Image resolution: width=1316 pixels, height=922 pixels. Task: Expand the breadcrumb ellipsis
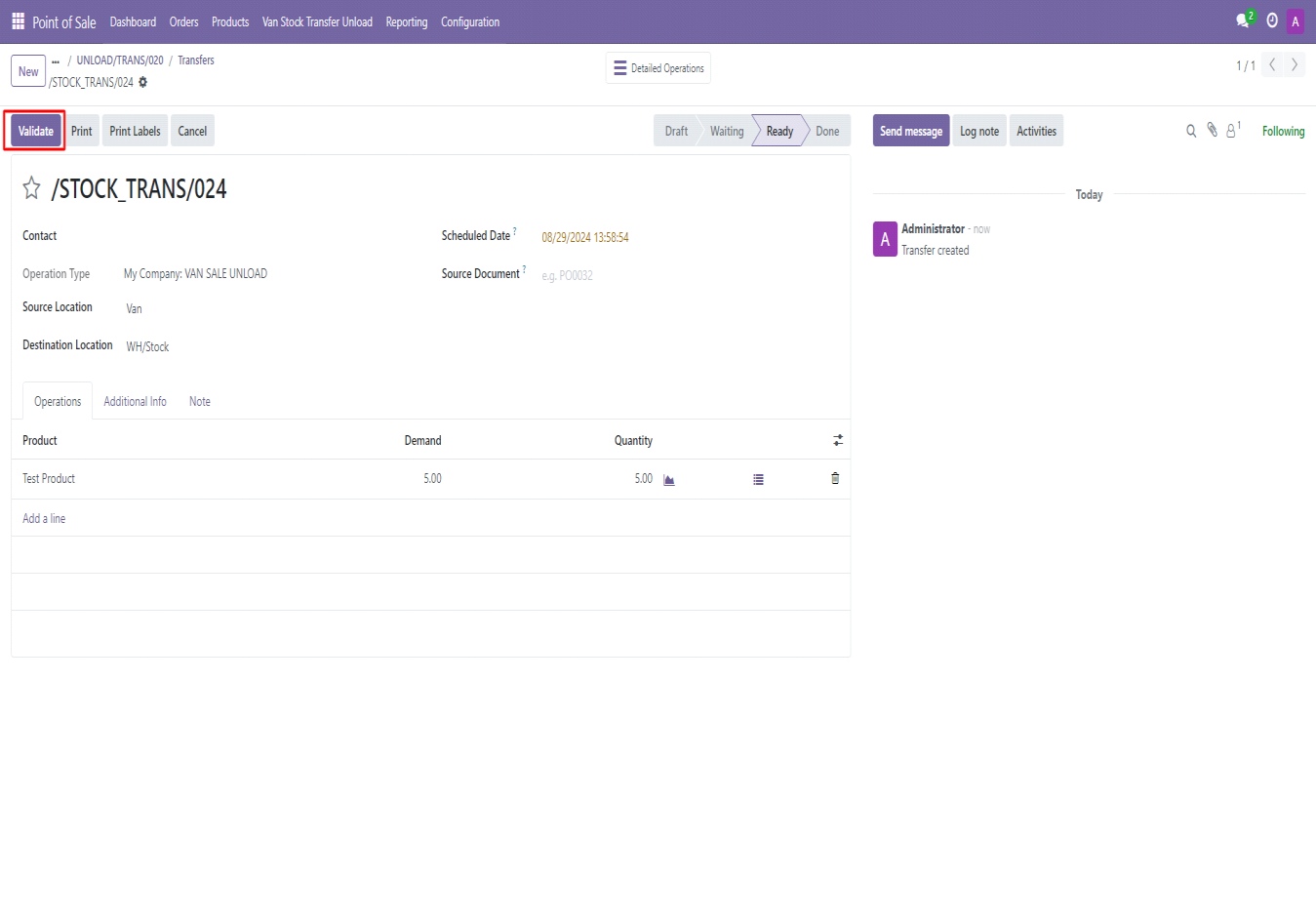(56, 60)
